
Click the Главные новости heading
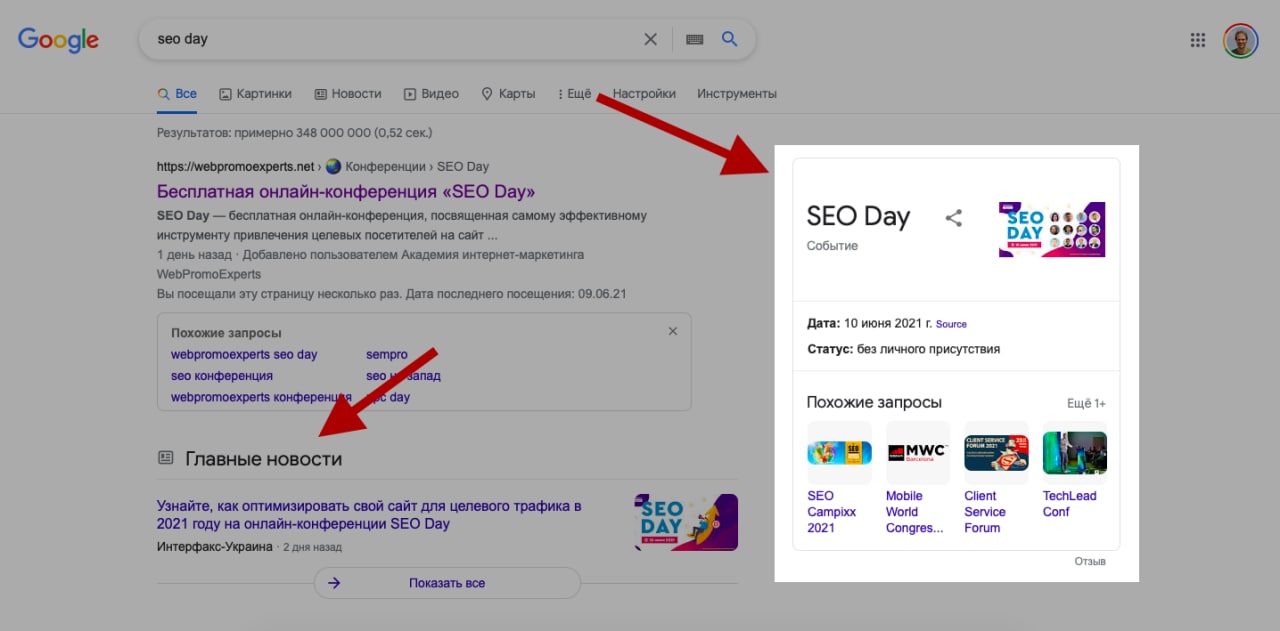(264, 459)
